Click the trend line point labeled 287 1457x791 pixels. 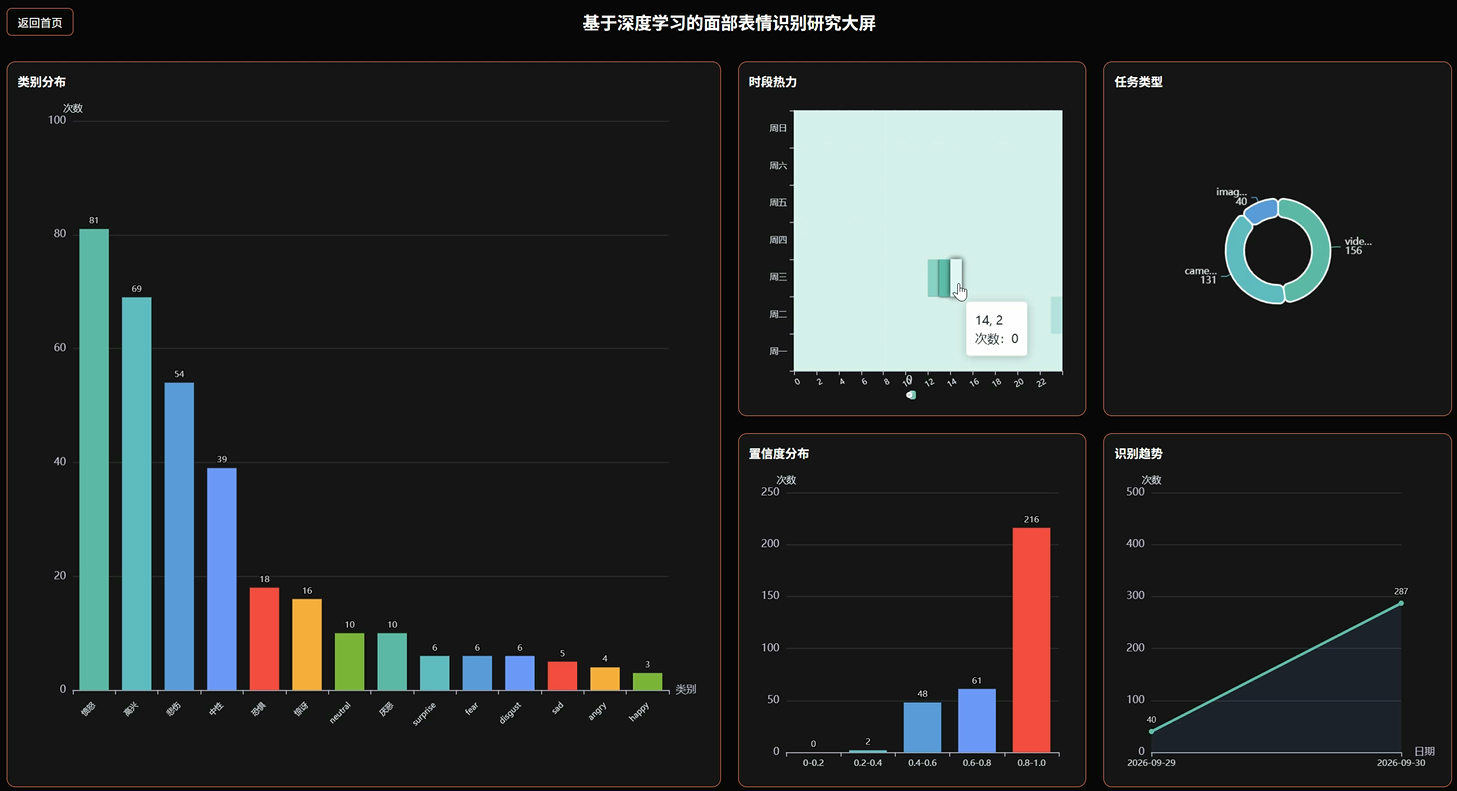coord(1400,603)
